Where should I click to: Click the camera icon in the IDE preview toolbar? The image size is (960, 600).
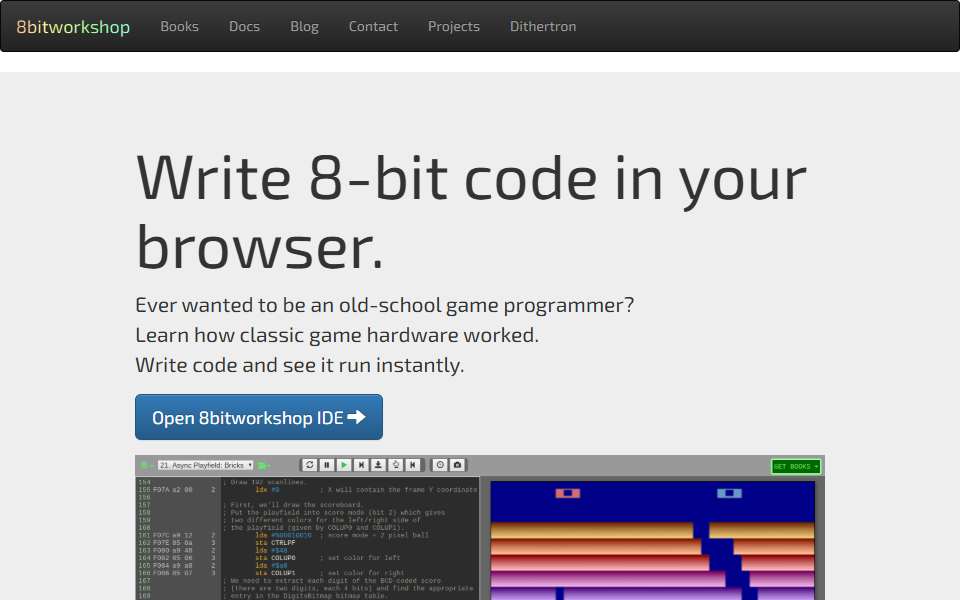pyautogui.click(x=457, y=465)
